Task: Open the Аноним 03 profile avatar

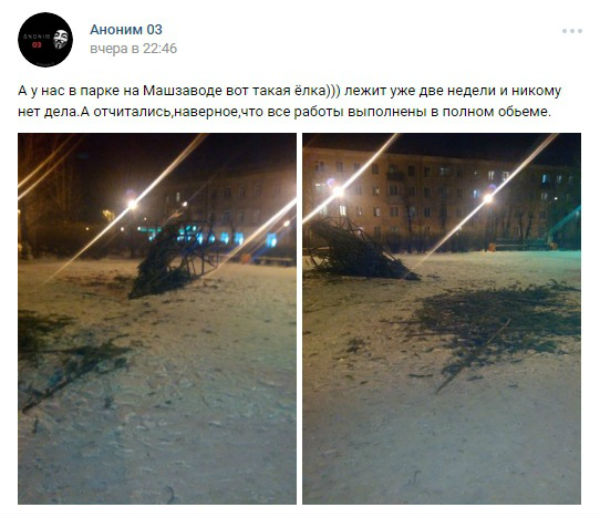Action: (x=45, y=39)
